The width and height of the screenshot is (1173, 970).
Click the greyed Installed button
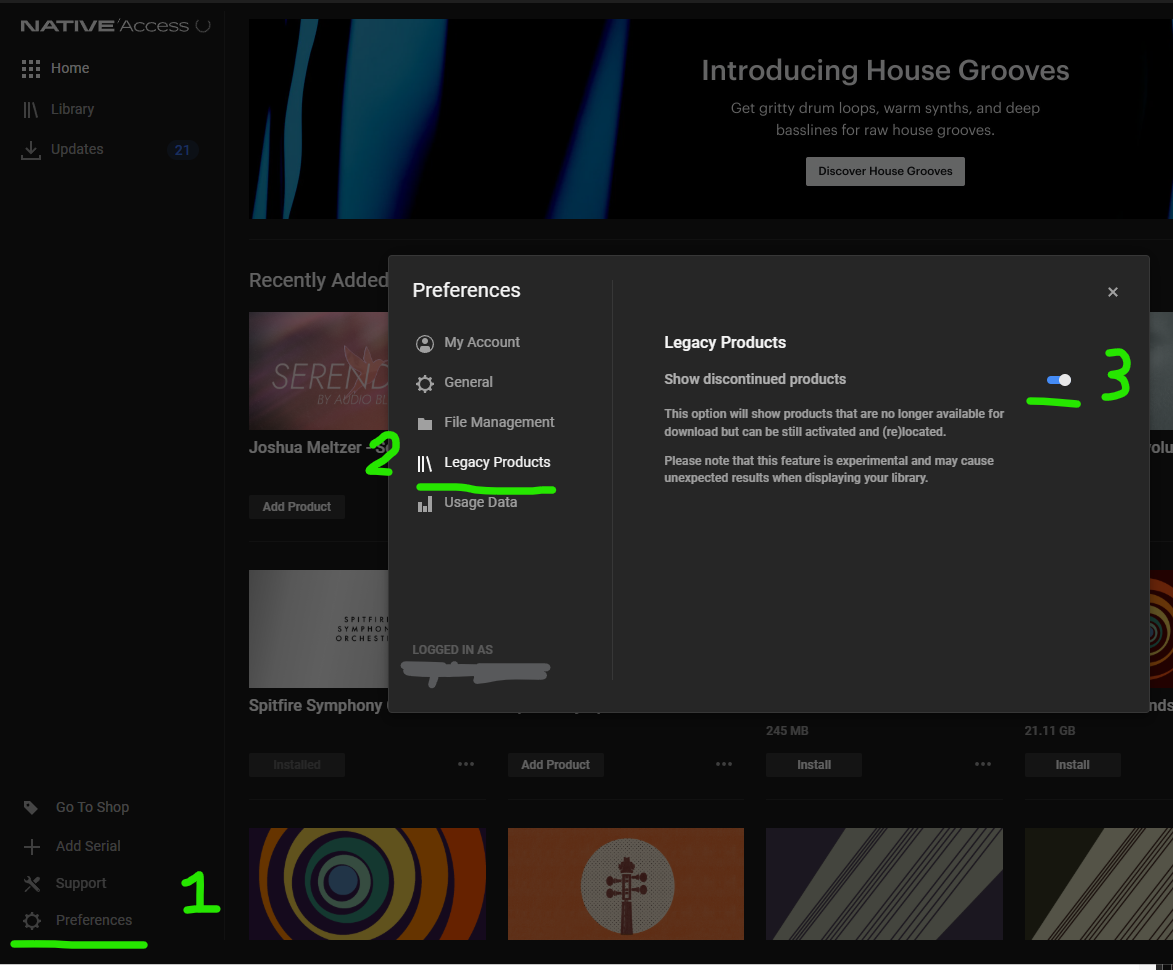click(x=296, y=764)
